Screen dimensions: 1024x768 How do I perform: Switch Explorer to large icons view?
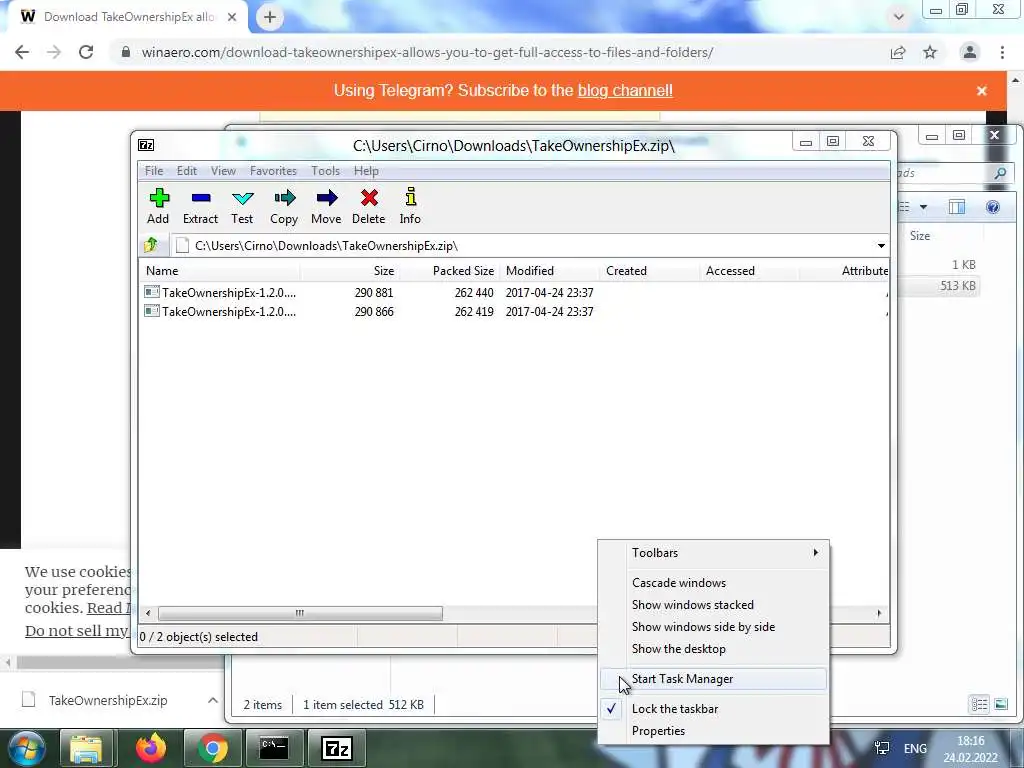[1001, 704]
